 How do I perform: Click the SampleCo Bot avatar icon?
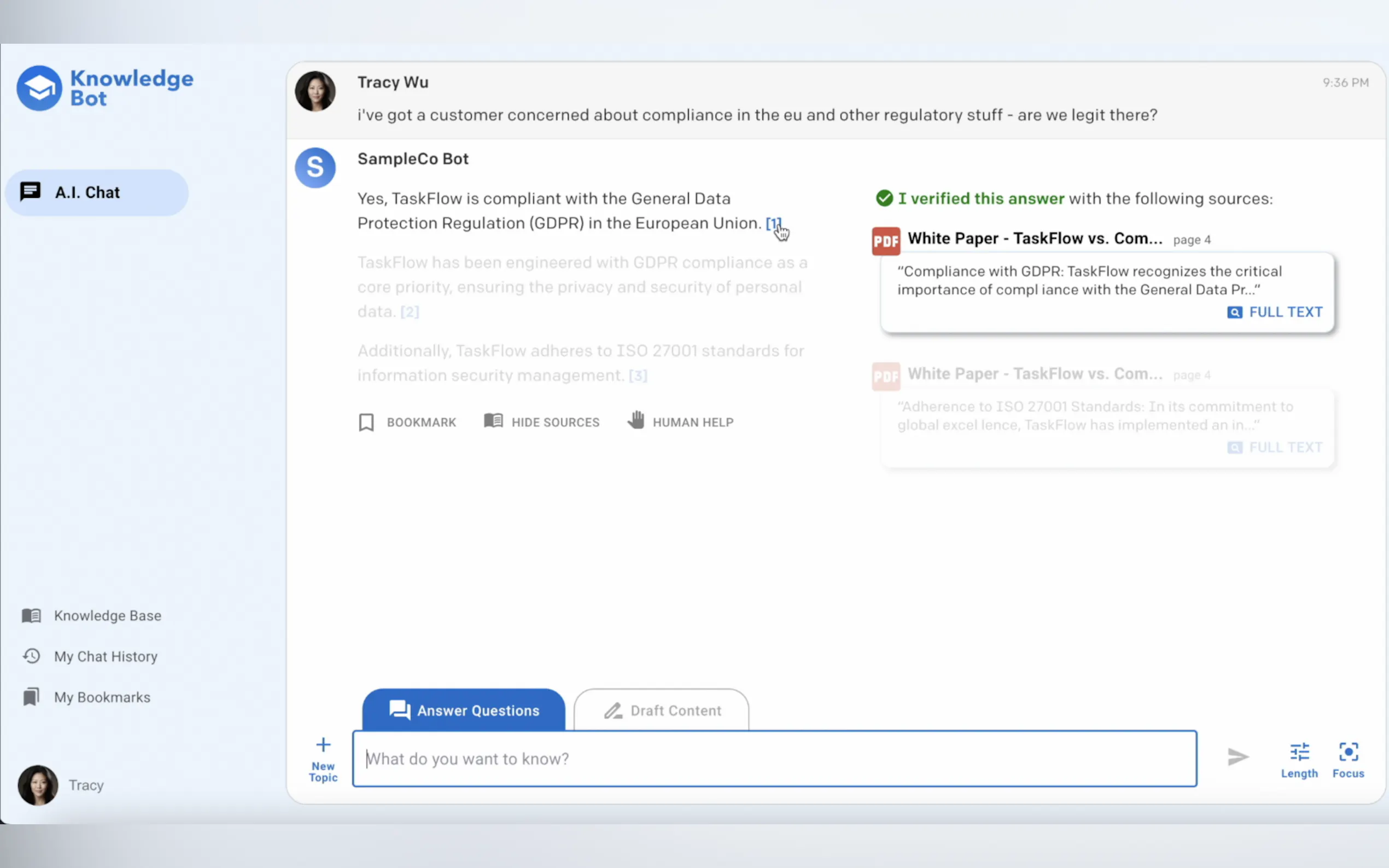pyautogui.click(x=315, y=168)
